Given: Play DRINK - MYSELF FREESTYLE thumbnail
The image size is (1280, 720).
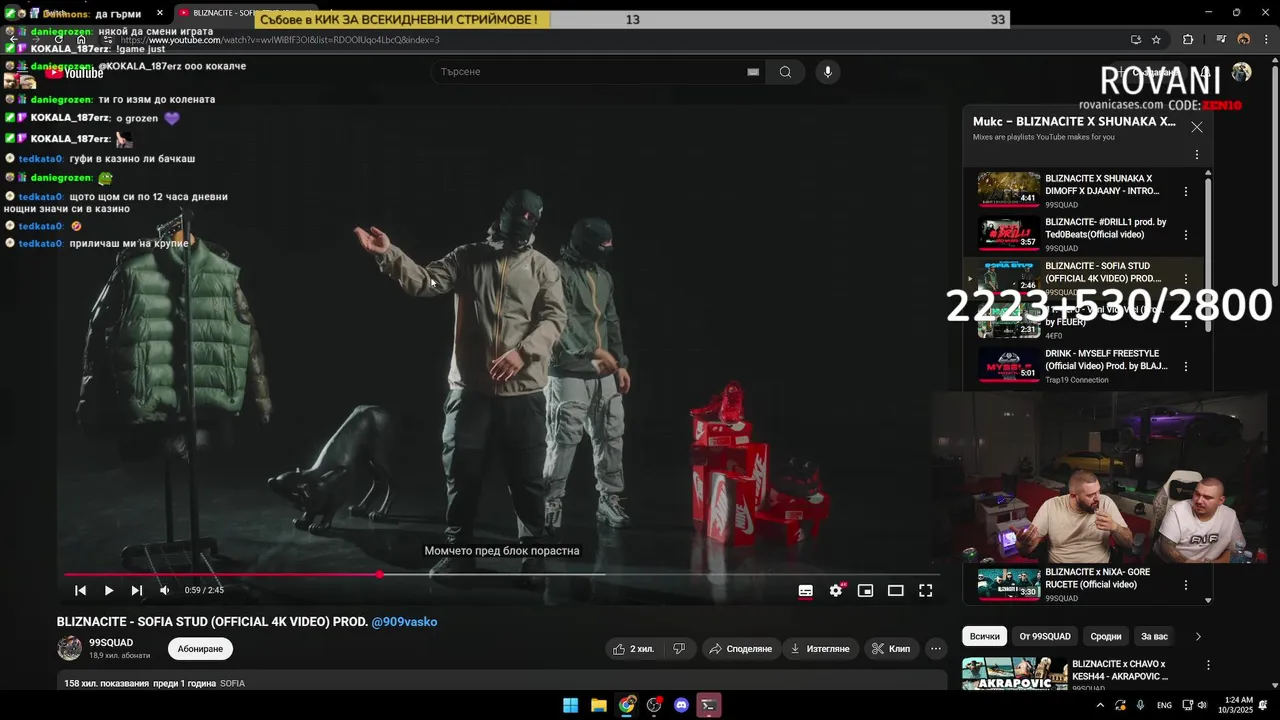Looking at the screenshot, I should 1009,364.
